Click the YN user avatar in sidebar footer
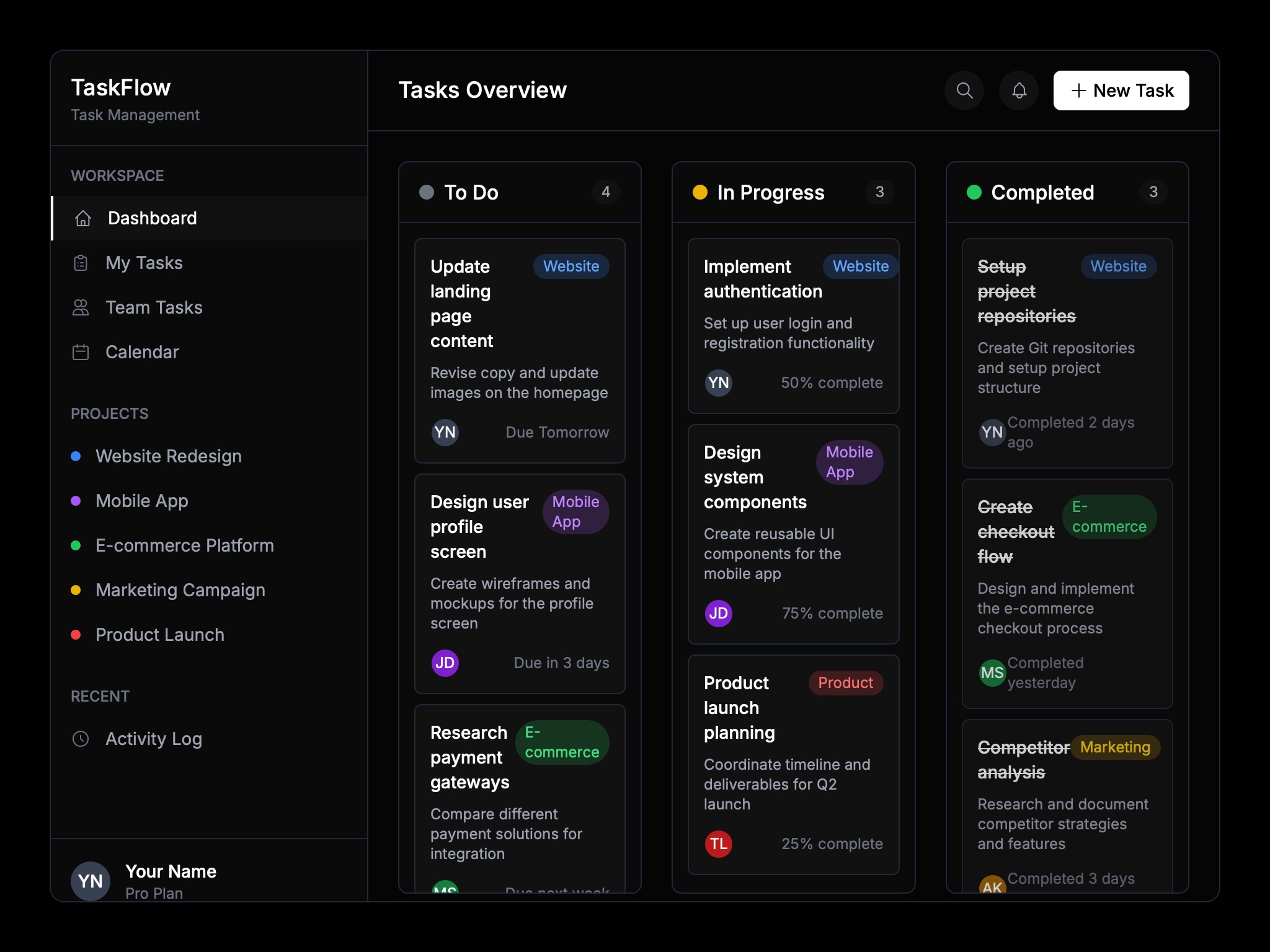The height and width of the screenshot is (952, 1270). click(x=91, y=881)
